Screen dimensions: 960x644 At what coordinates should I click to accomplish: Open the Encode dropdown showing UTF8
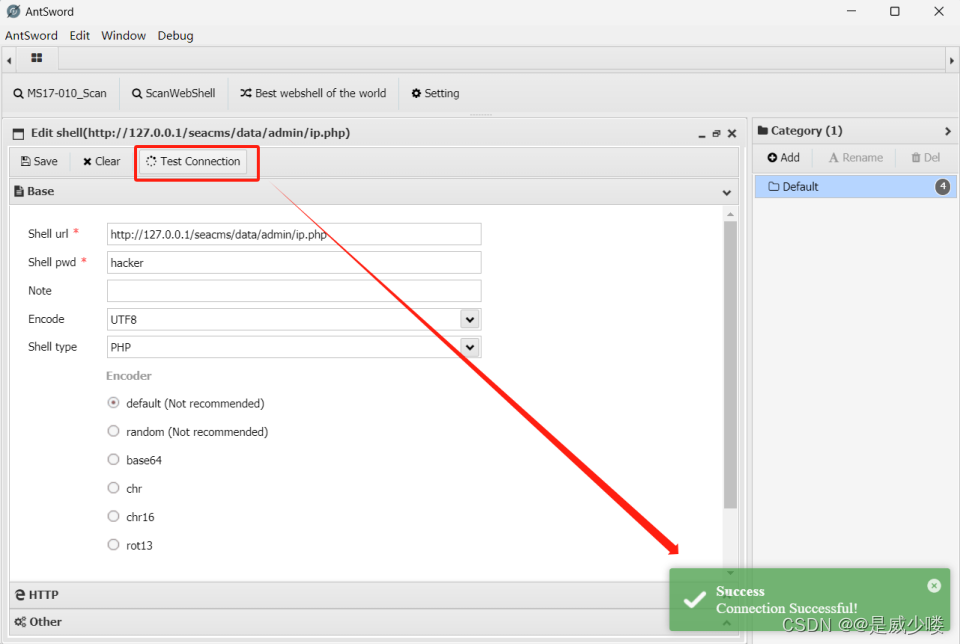tap(469, 318)
